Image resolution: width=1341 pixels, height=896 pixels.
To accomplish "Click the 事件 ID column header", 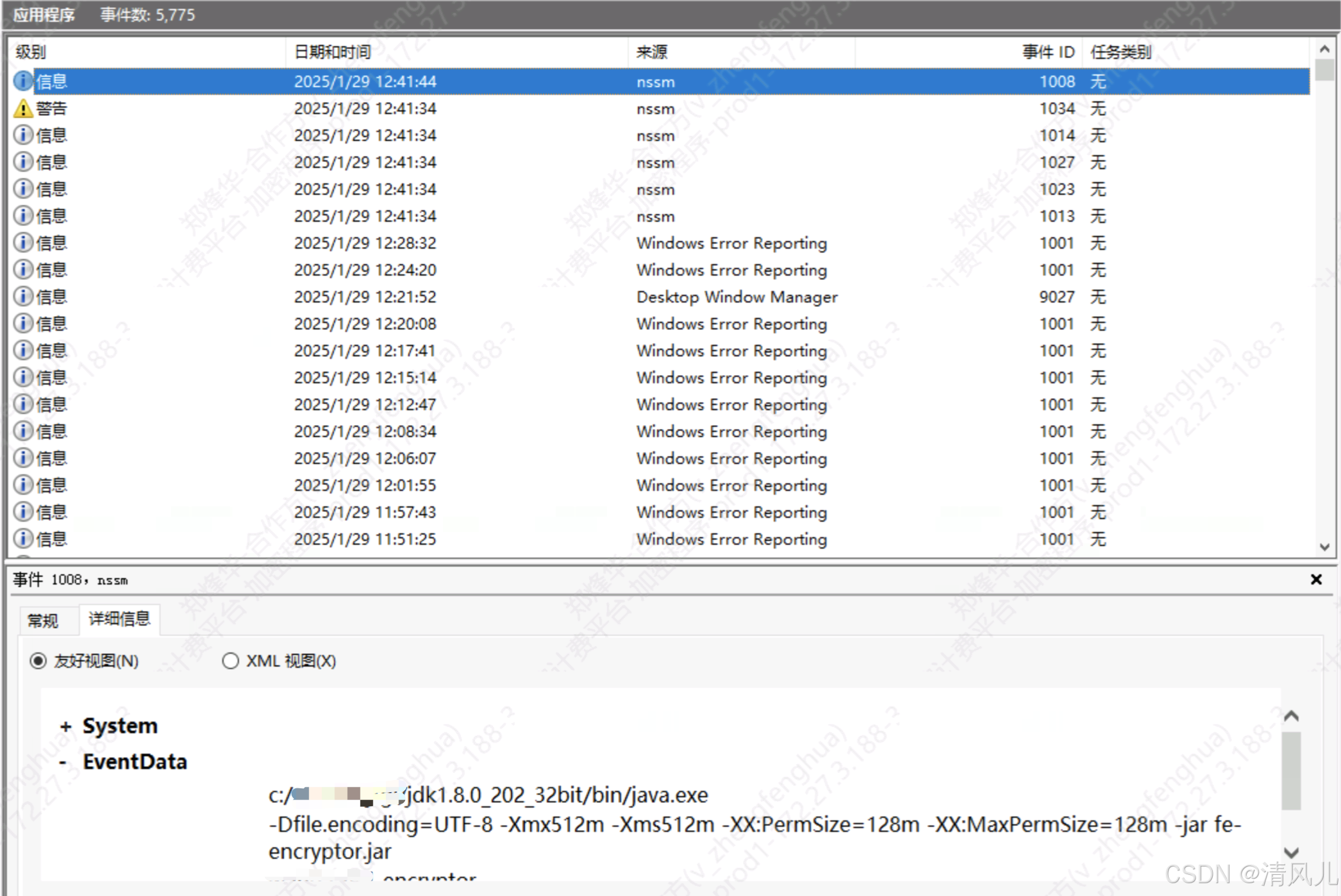I will pos(1047,52).
